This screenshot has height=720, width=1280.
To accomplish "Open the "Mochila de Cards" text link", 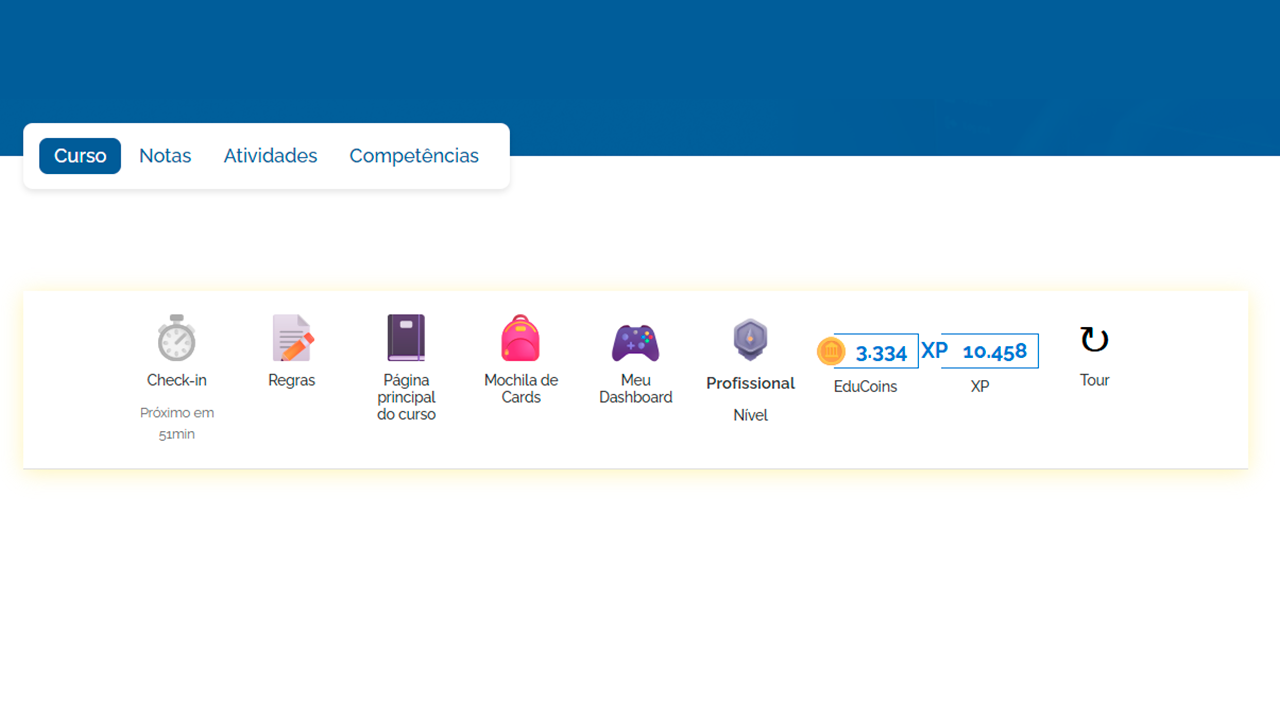I will coord(521,388).
